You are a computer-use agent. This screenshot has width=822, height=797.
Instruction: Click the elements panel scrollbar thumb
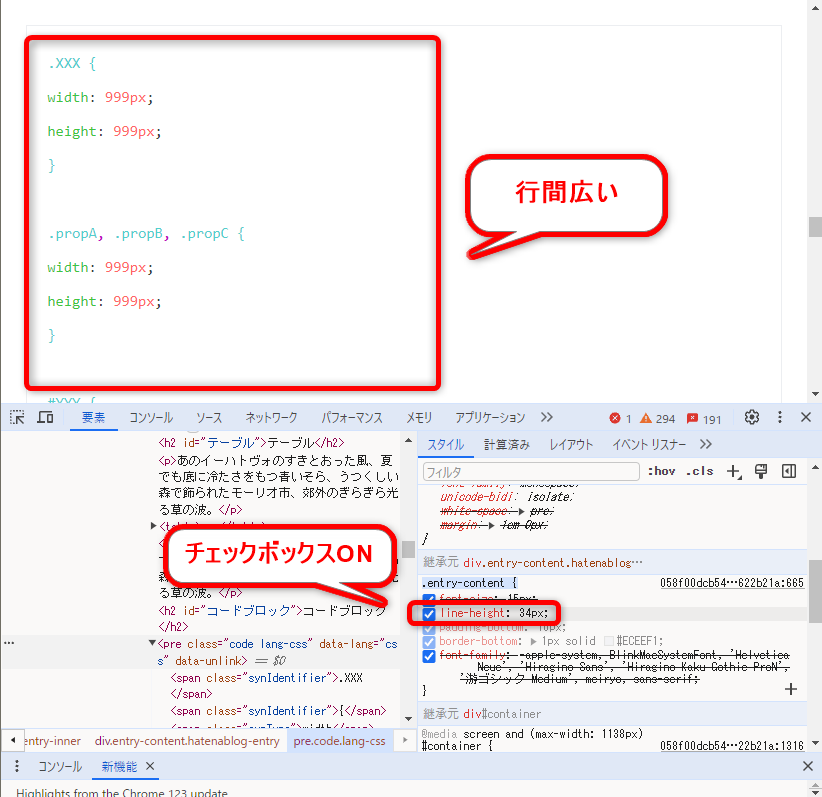(409, 549)
